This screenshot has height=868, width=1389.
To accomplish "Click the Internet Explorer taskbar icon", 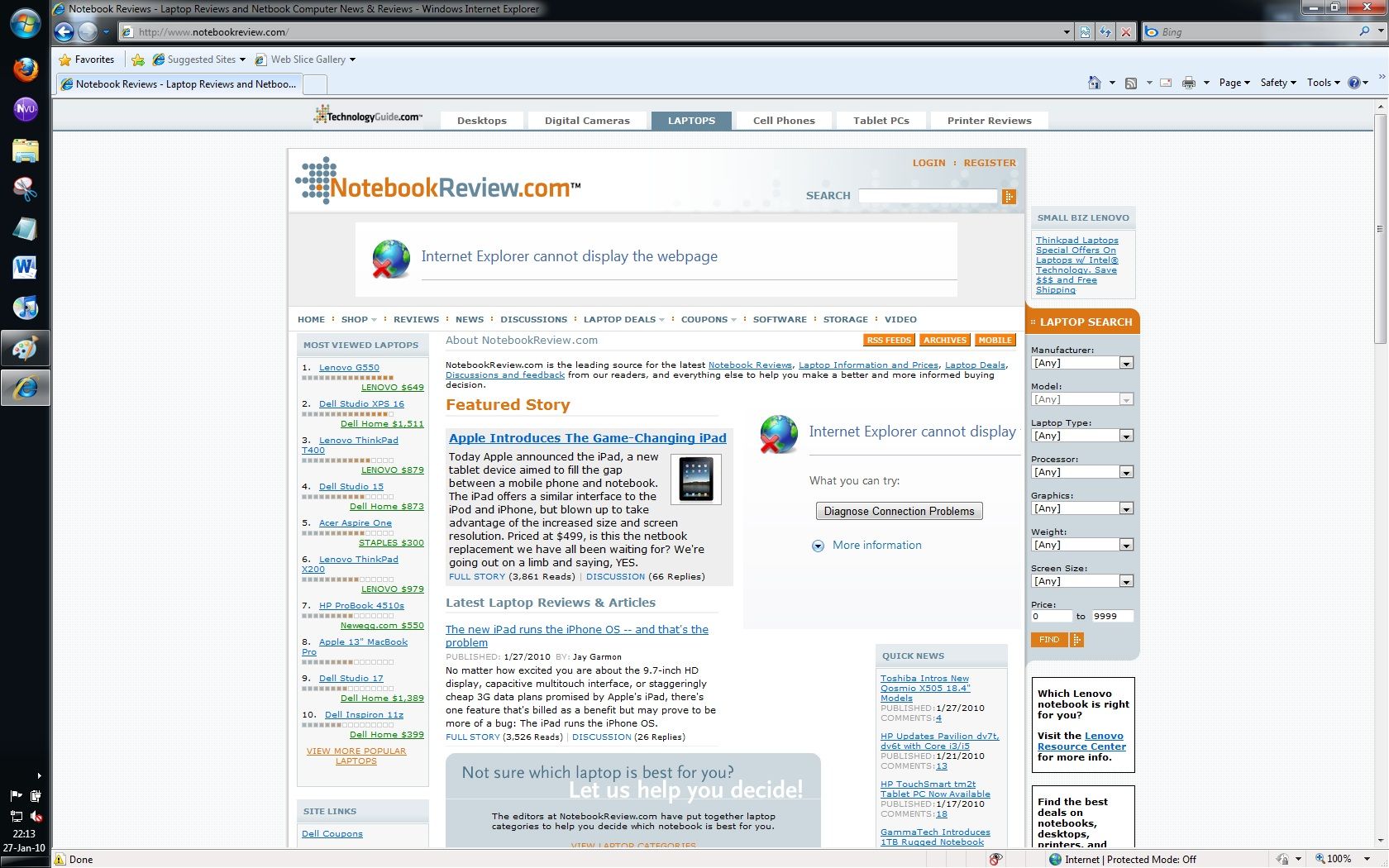I will tap(25, 388).
